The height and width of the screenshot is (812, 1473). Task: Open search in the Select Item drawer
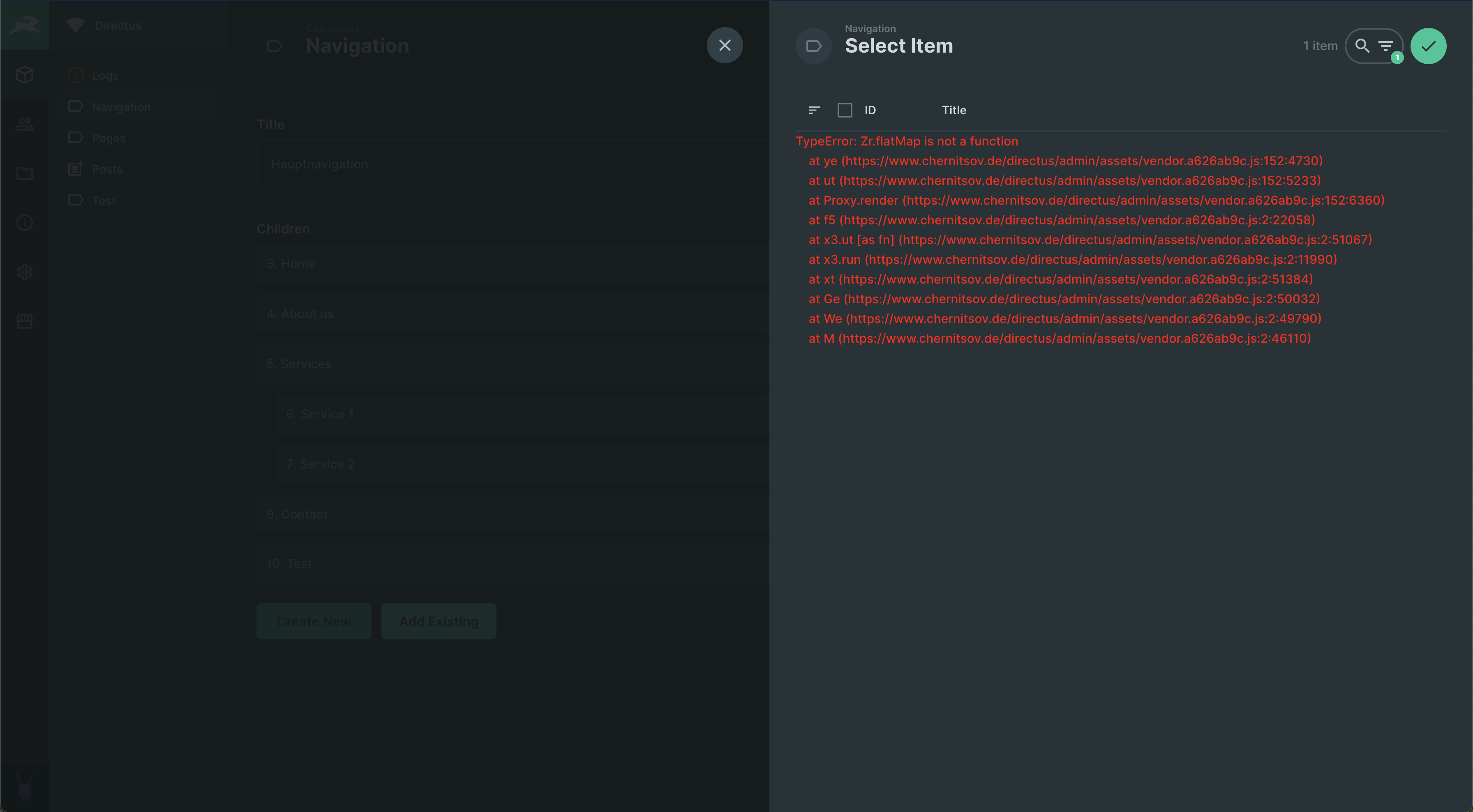(x=1362, y=46)
